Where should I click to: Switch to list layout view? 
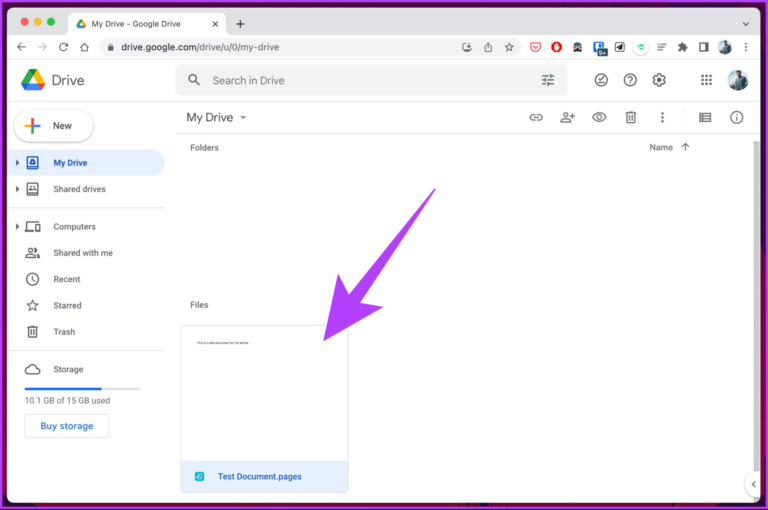pyautogui.click(x=705, y=118)
